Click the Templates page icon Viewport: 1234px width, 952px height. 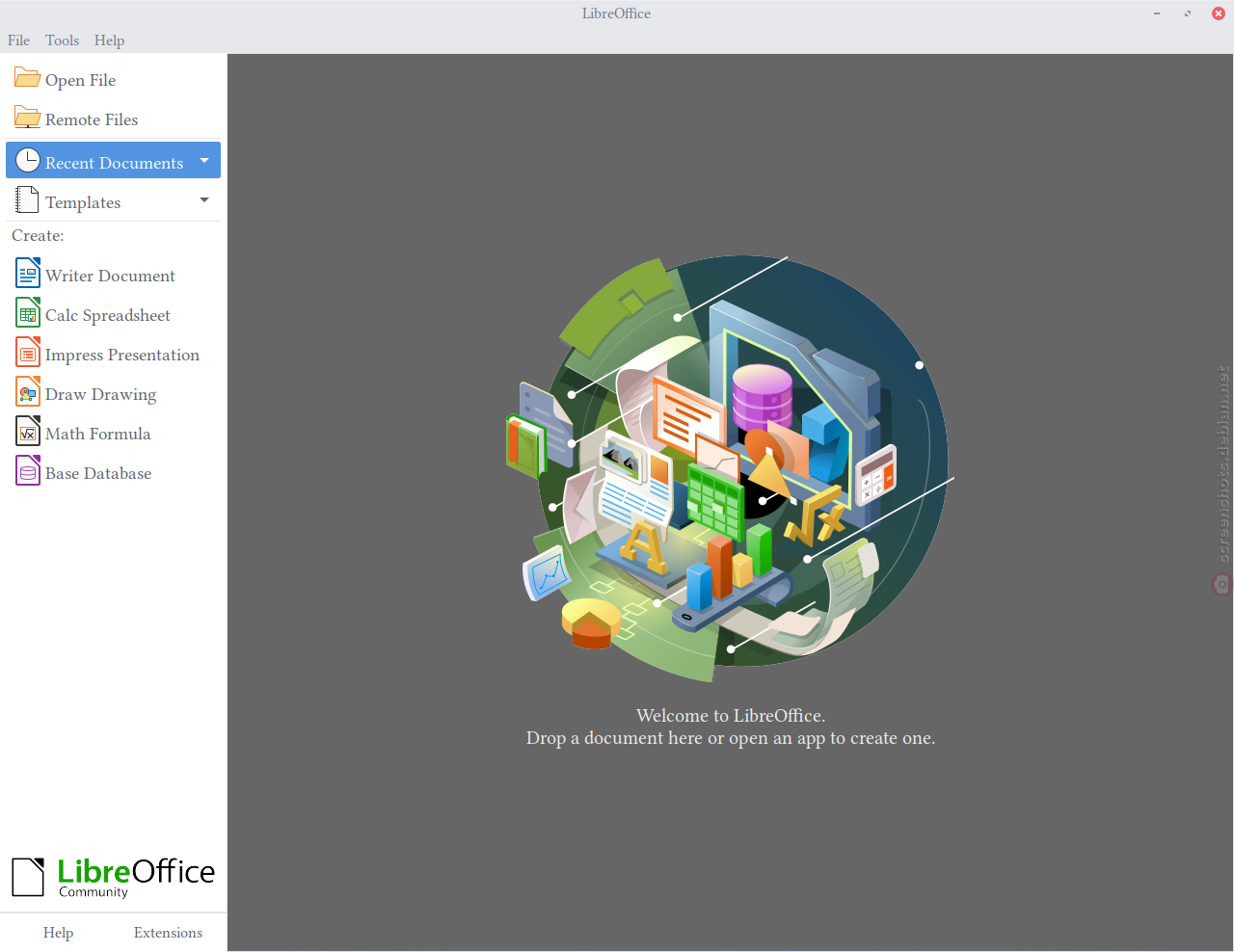[28, 200]
